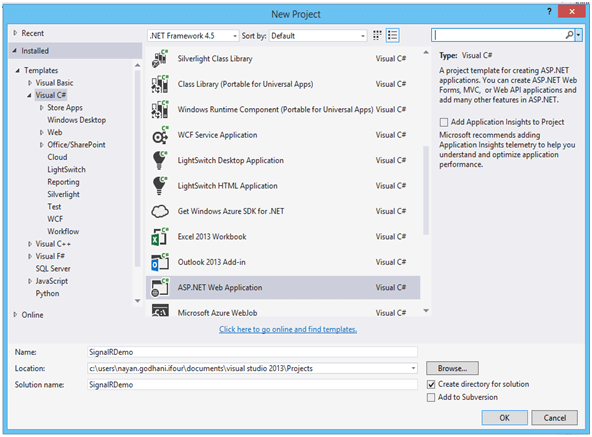Image resolution: width=592 pixels, height=437 pixels.
Task: Click the Windows Runtime Component template icon
Action: [160, 110]
